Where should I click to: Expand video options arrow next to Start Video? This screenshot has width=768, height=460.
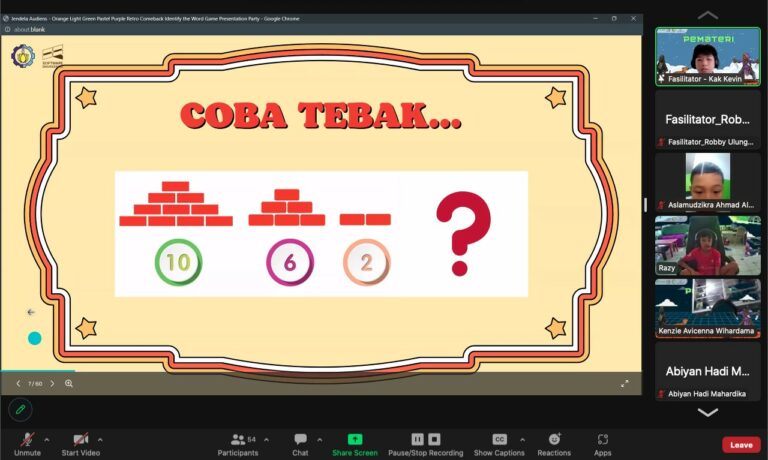(x=100, y=439)
